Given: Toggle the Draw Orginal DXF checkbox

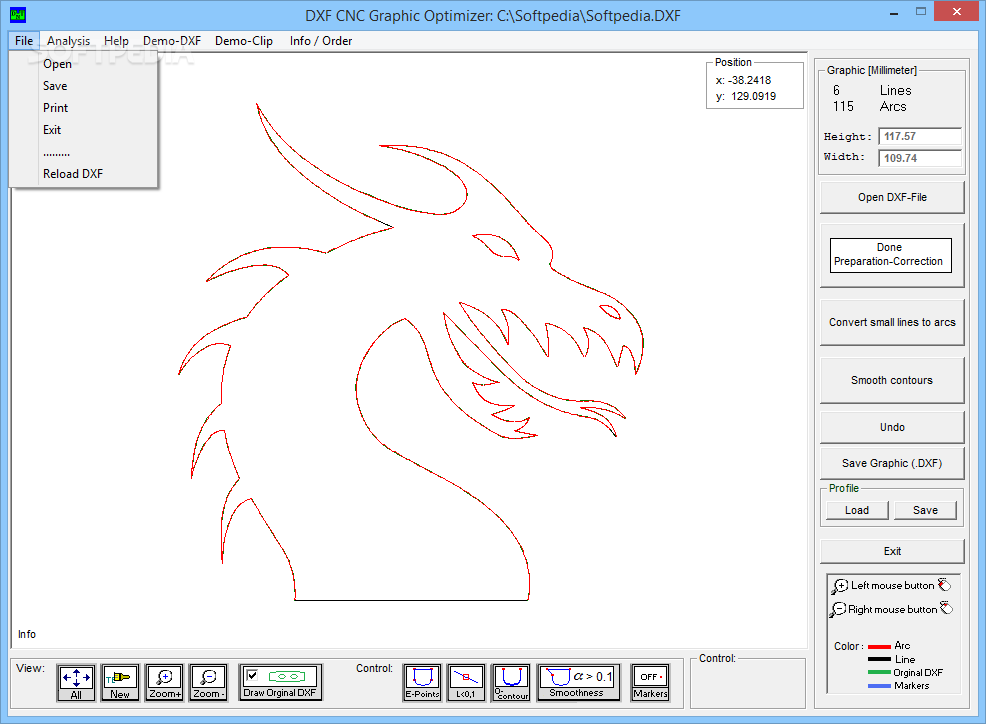Looking at the screenshot, I should coord(252,676).
